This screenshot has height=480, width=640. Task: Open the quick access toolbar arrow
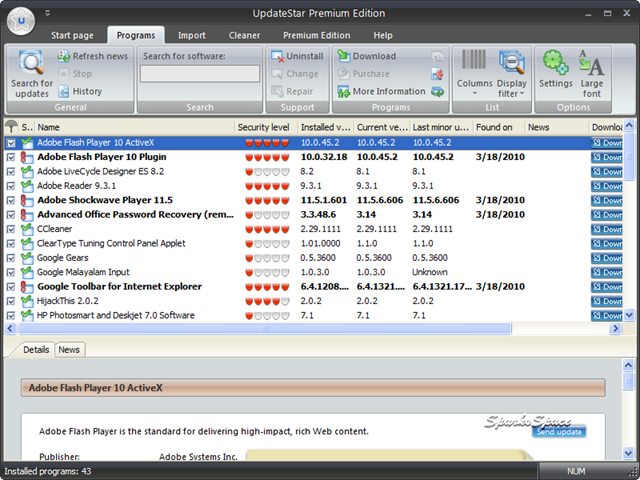coord(47,13)
